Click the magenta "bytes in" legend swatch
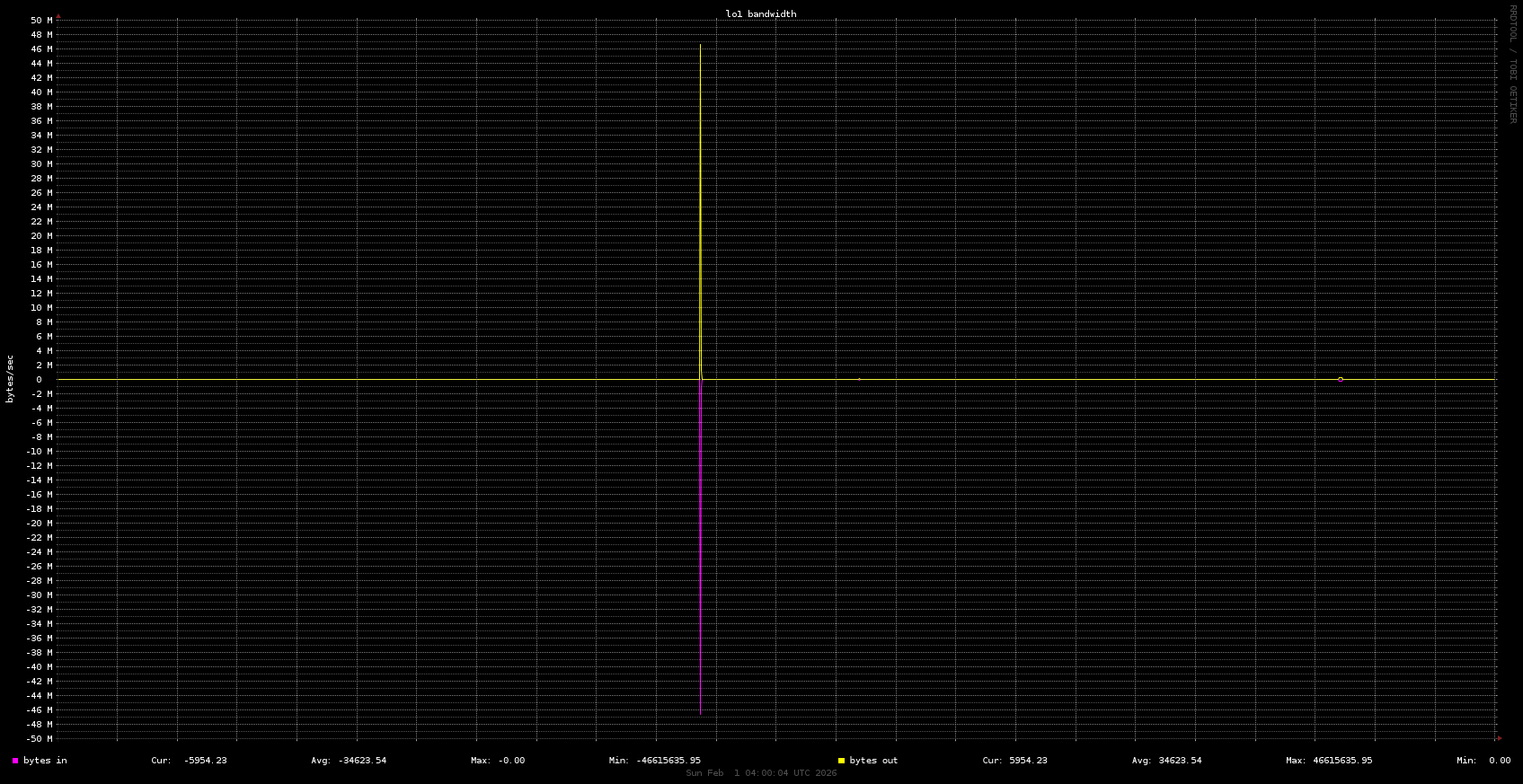 click(15, 761)
